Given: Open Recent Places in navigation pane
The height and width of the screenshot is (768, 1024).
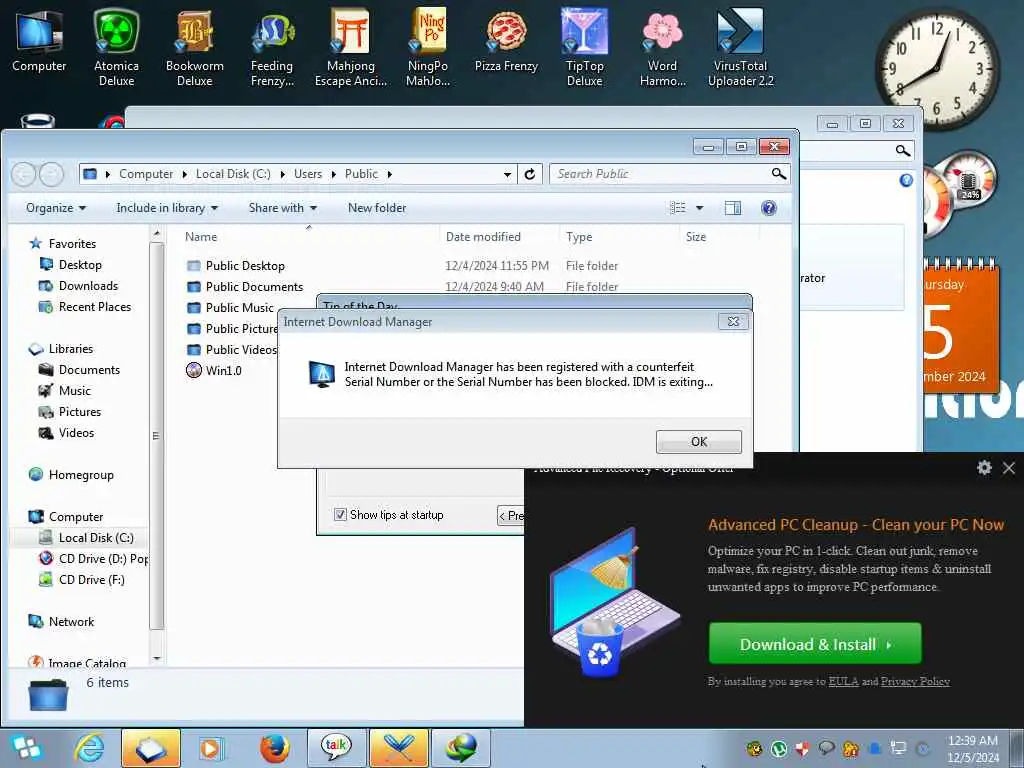Looking at the screenshot, I should [x=95, y=306].
